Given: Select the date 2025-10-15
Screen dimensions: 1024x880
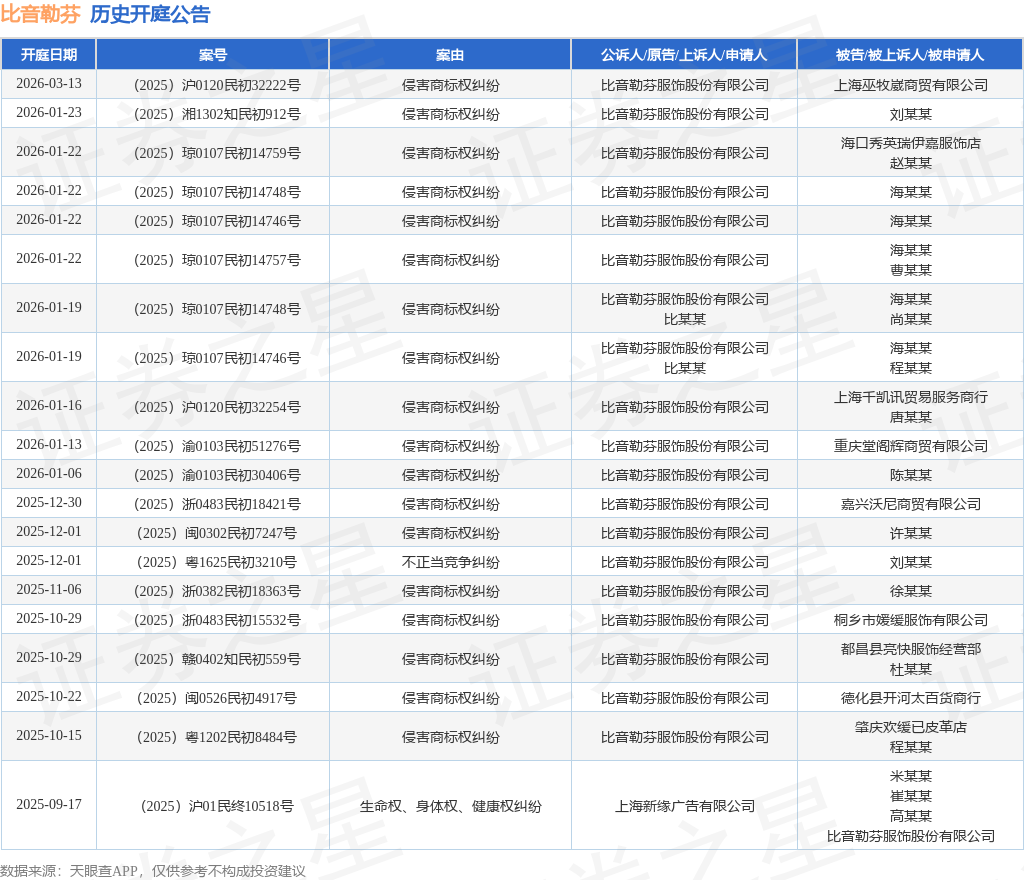Looking at the screenshot, I should (x=49, y=736).
